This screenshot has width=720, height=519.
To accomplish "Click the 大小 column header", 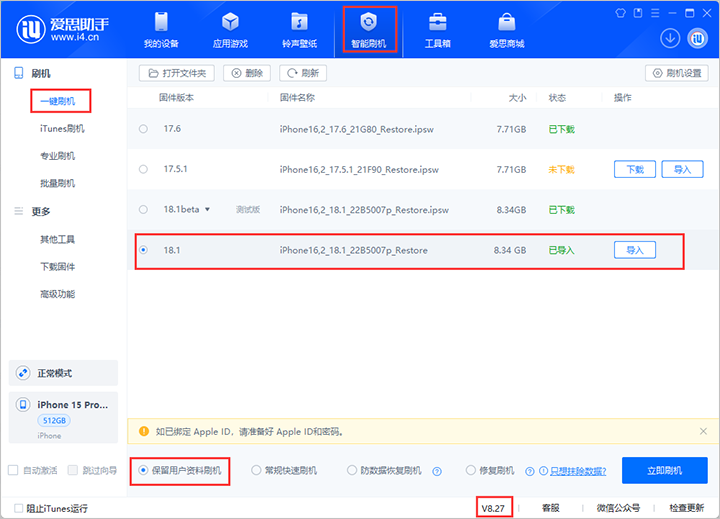I will (518, 97).
